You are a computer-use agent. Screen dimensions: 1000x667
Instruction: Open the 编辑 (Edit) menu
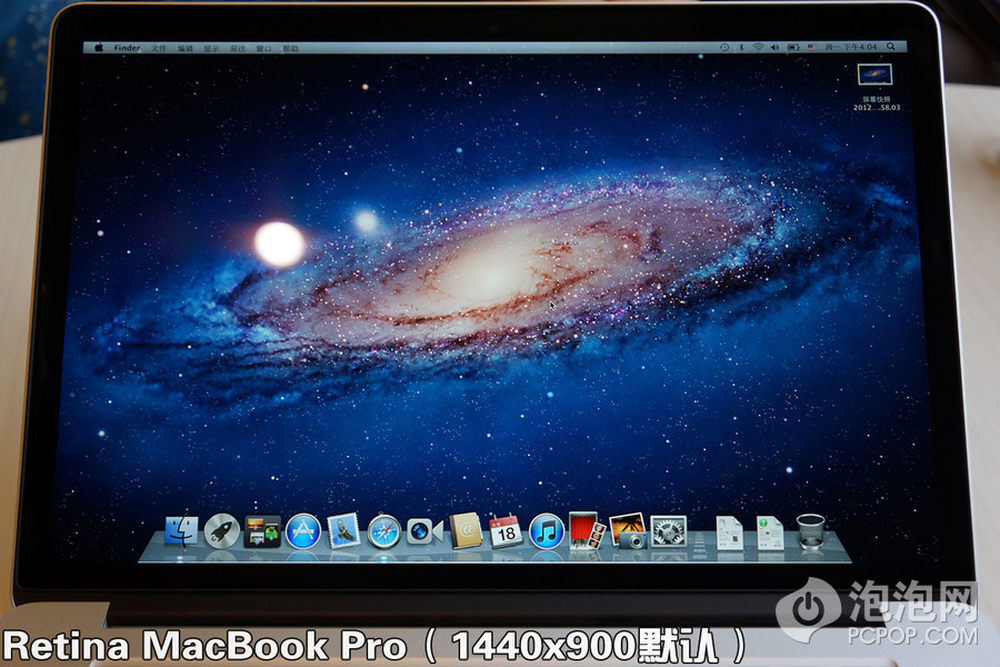coord(185,48)
